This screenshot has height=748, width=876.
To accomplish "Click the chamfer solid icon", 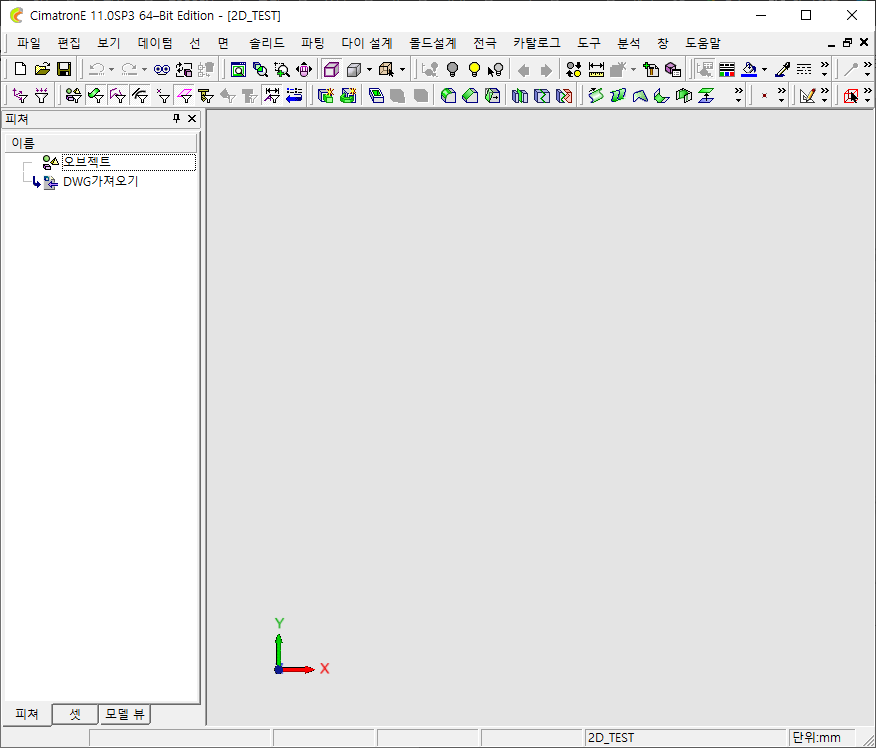I will click(x=470, y=96).
